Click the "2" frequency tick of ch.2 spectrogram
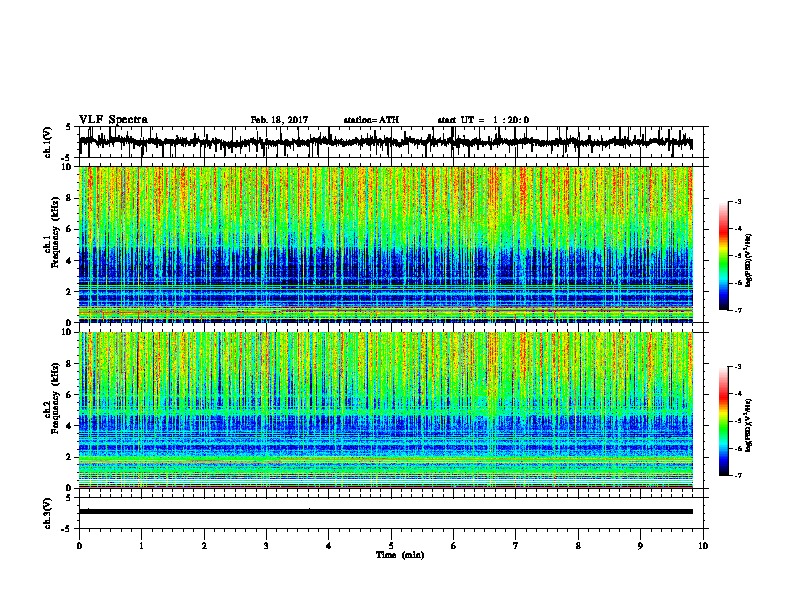The width and height of the screenshot is (792, 612). click(x=70, y=457)
